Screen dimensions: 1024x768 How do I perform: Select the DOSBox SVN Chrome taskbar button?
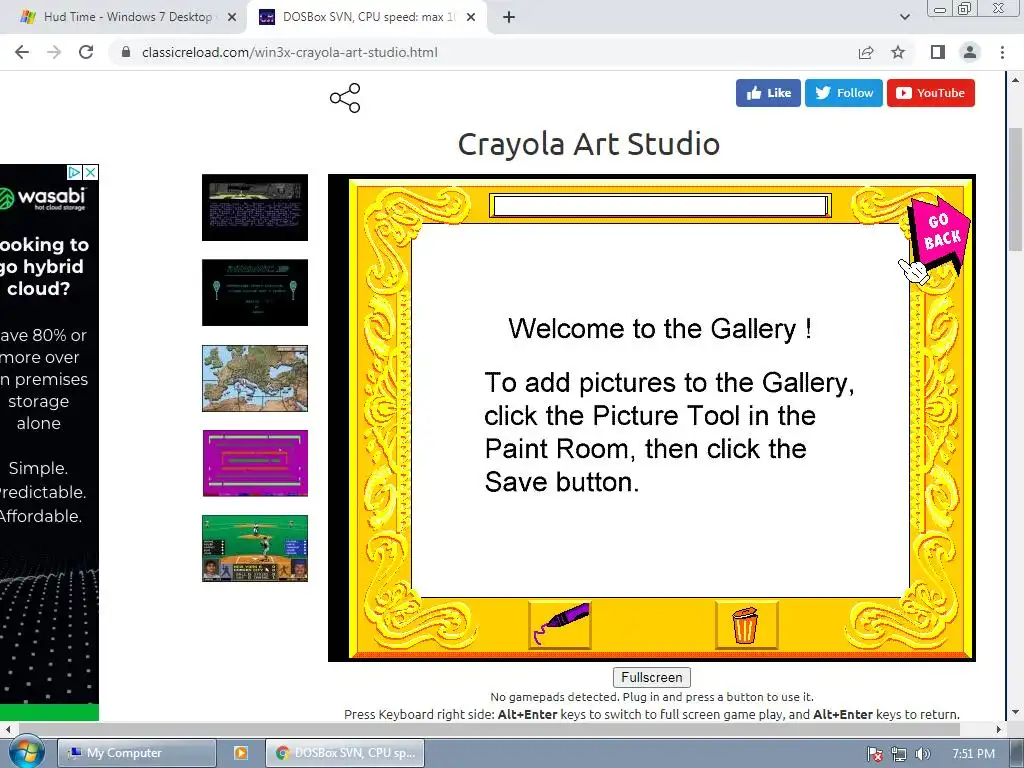[345, 753]
